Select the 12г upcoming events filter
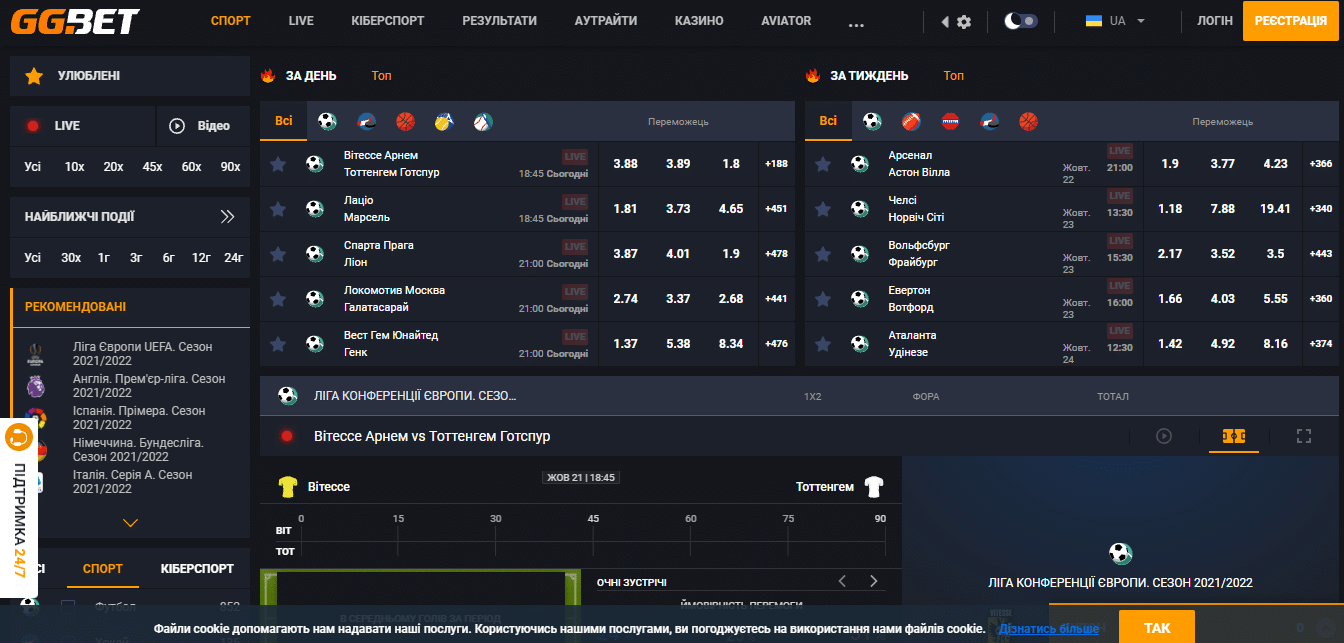This screenshot has width=1344, height=643. 201,257
